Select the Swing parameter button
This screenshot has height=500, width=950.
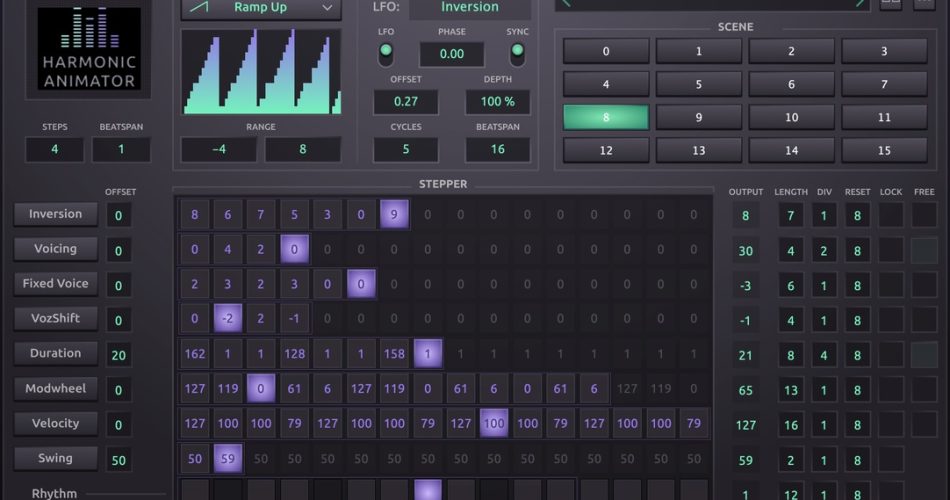tap(56, 458)
